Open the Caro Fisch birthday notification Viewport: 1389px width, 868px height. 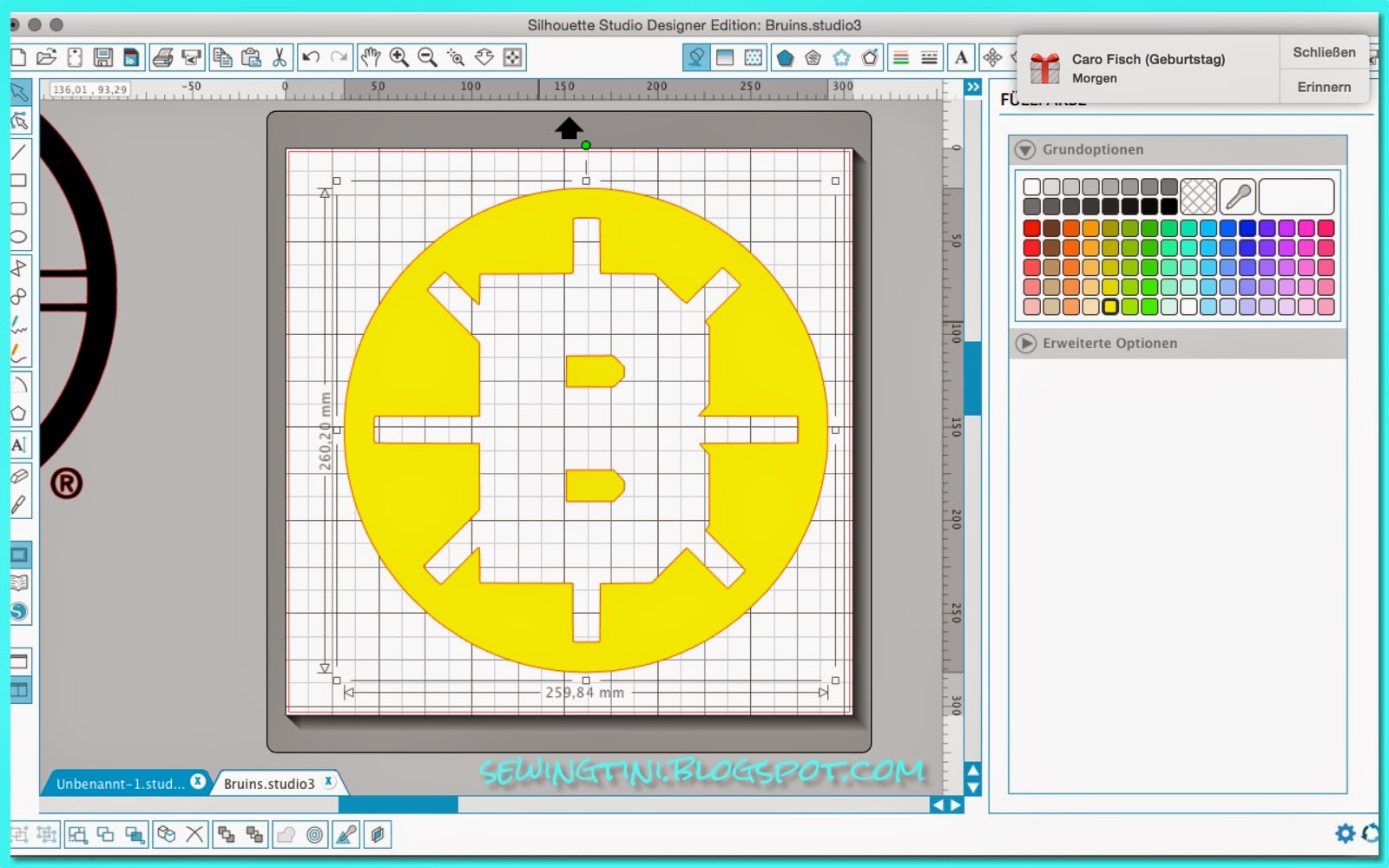(1148, 69)
